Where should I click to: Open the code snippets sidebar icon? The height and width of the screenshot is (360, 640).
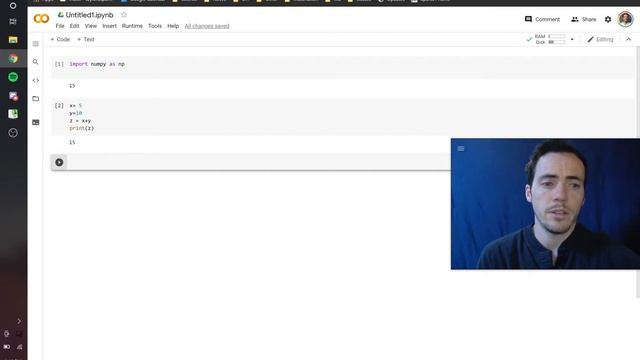(36, 80)
